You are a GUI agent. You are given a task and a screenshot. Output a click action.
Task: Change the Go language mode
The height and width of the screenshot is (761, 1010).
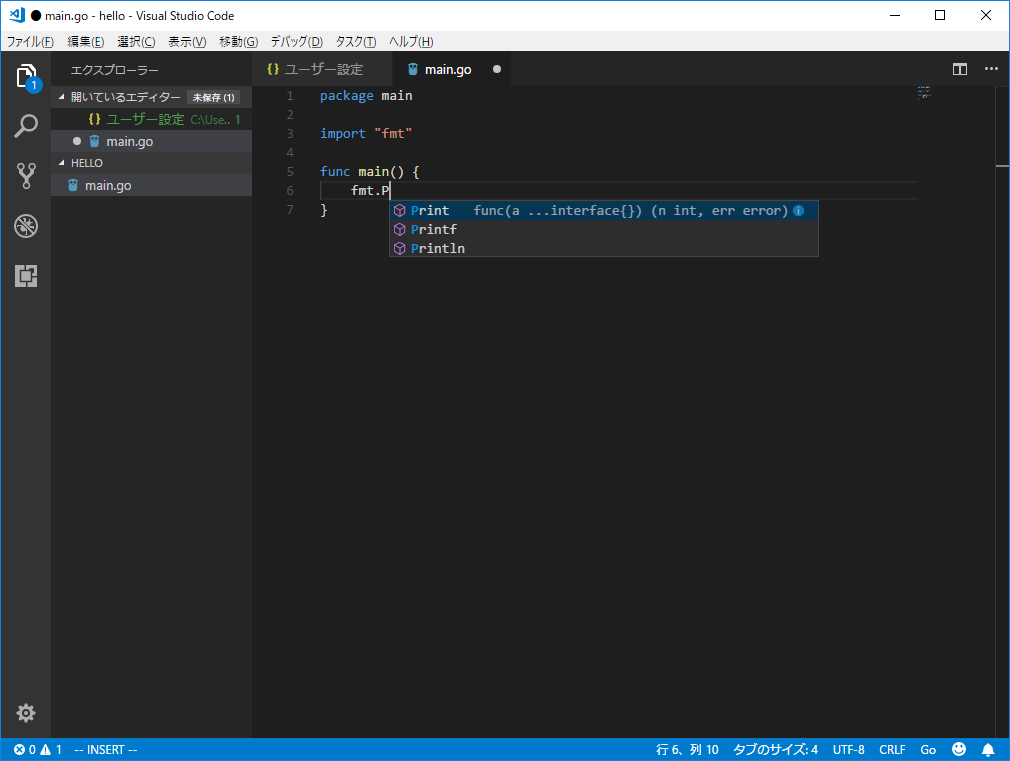(928, 749)
